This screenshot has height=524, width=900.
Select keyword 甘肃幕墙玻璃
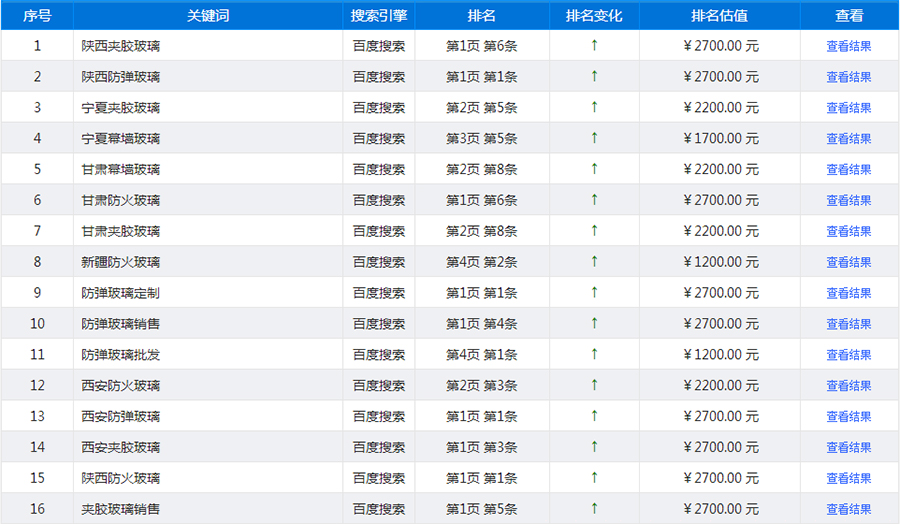(x=121, y=170)
